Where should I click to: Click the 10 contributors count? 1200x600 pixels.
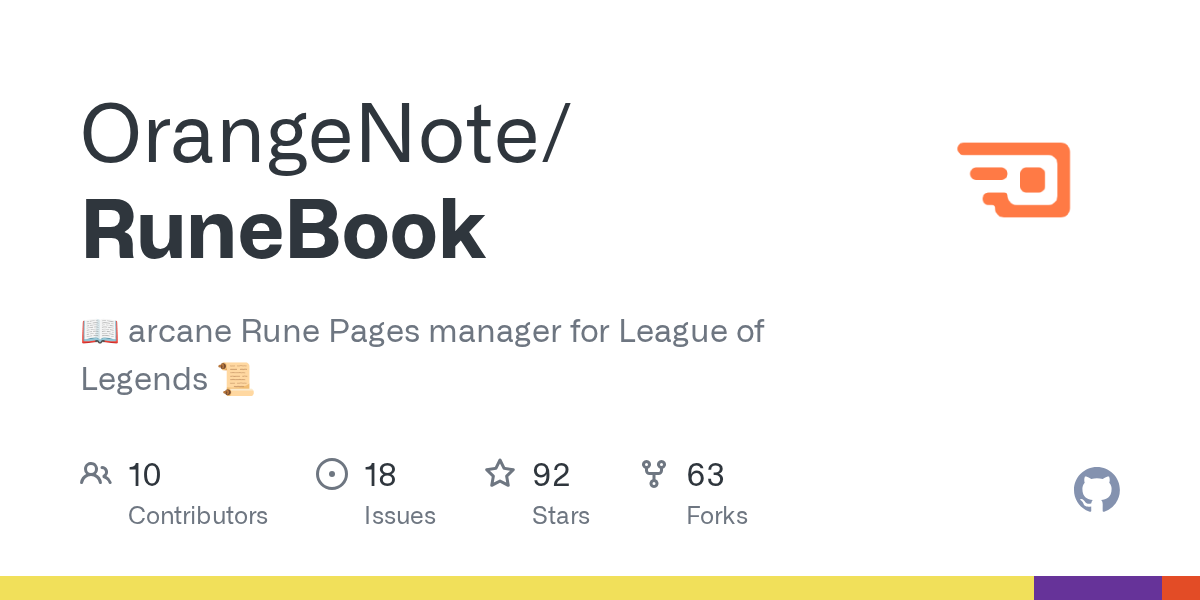[145, 474]
